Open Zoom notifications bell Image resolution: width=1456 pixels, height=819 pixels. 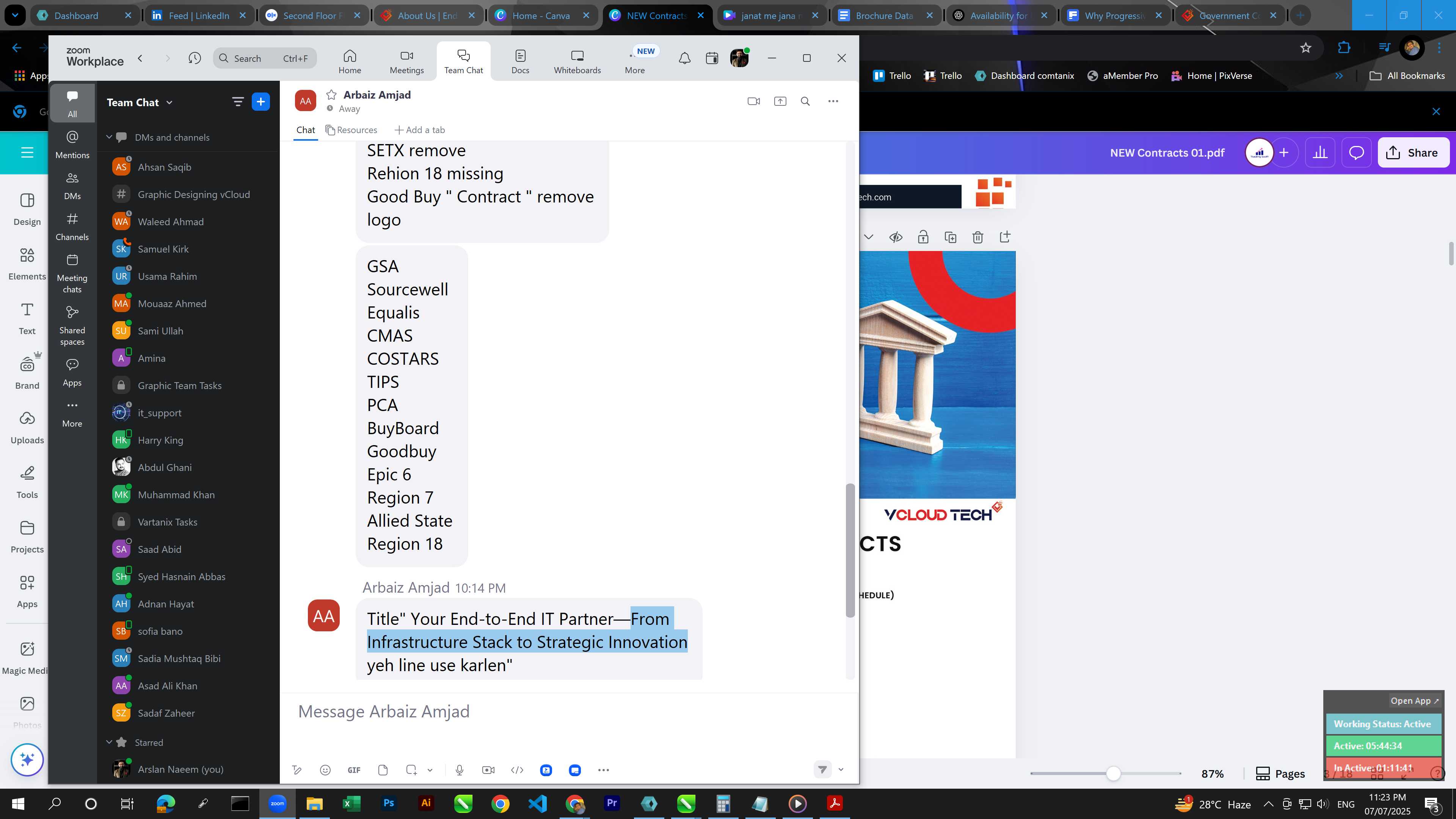(x=684, y=58)
